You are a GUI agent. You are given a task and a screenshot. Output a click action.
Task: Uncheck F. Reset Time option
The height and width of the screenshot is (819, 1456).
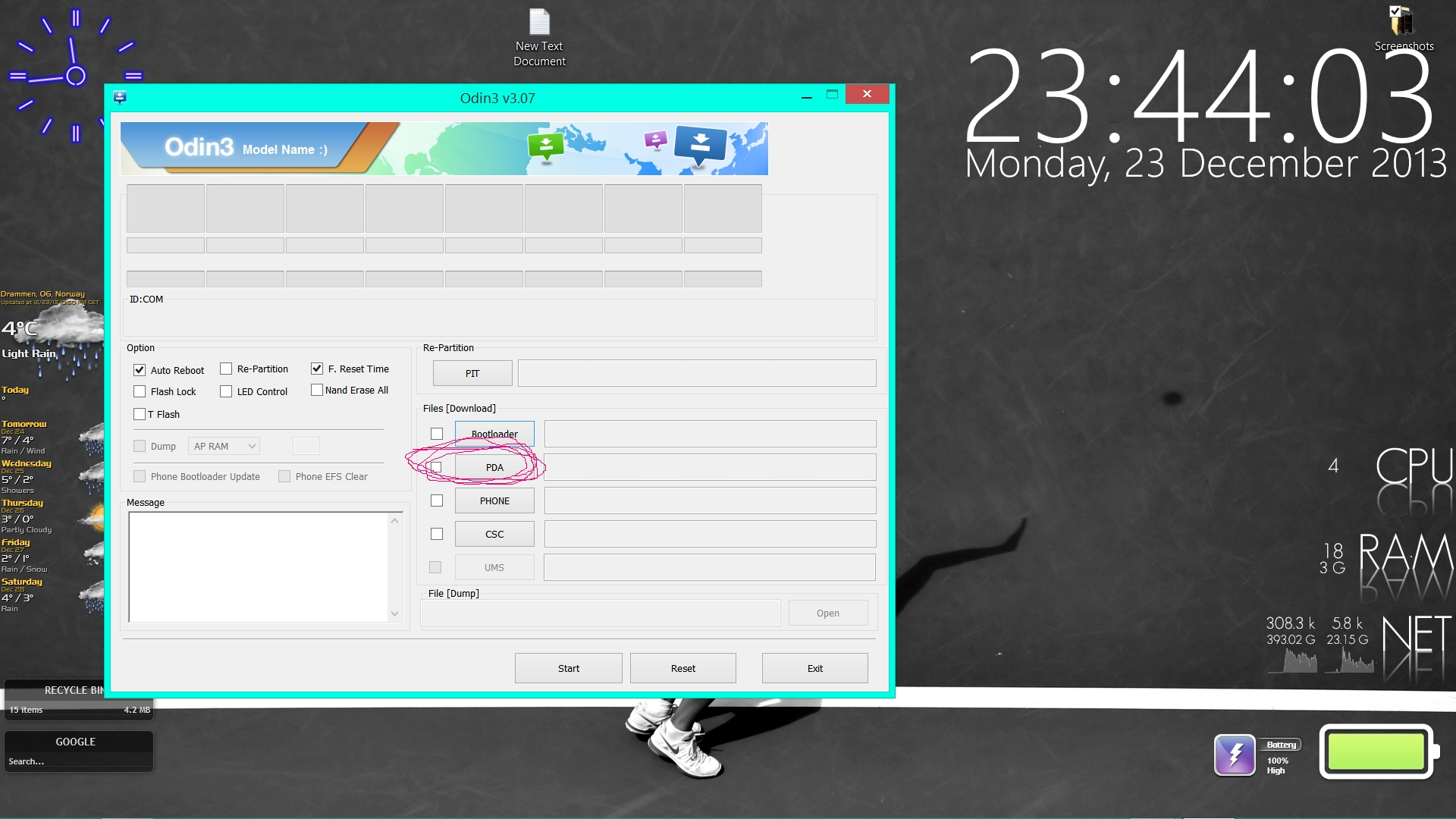tap(317, 369)
